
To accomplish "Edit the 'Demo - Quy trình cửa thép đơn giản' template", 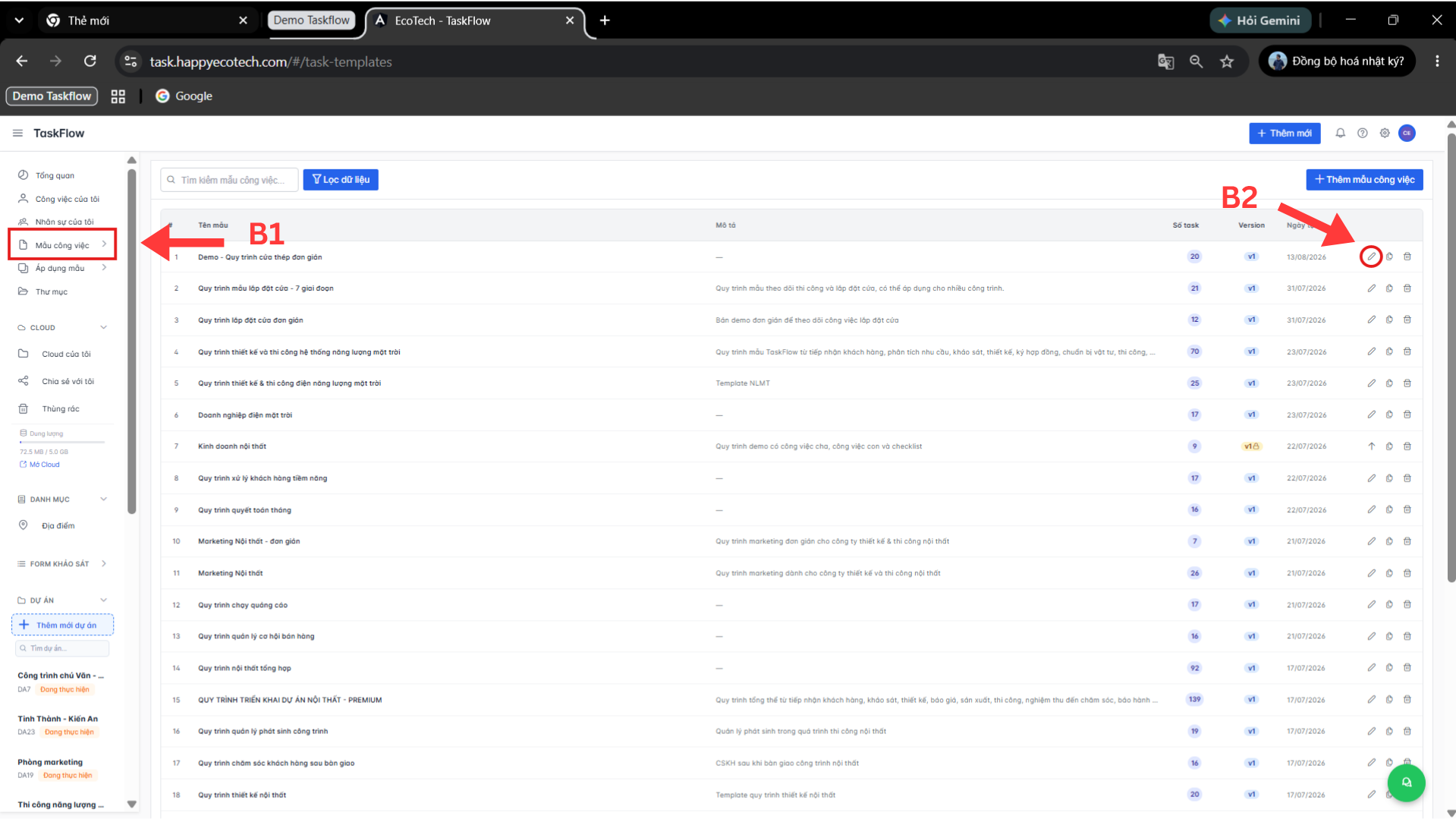I will [x=1371, y=257].
